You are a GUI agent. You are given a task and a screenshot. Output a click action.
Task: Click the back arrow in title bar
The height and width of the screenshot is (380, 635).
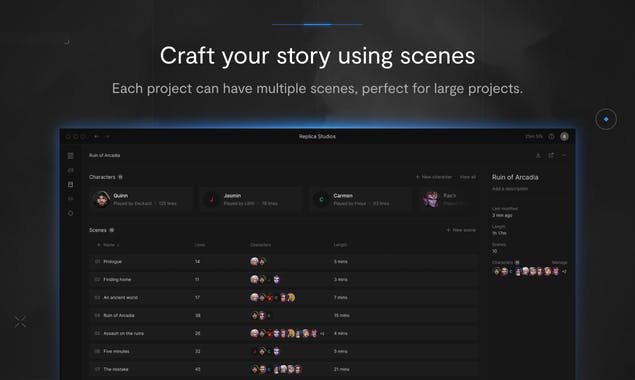(x=96, y=137)
